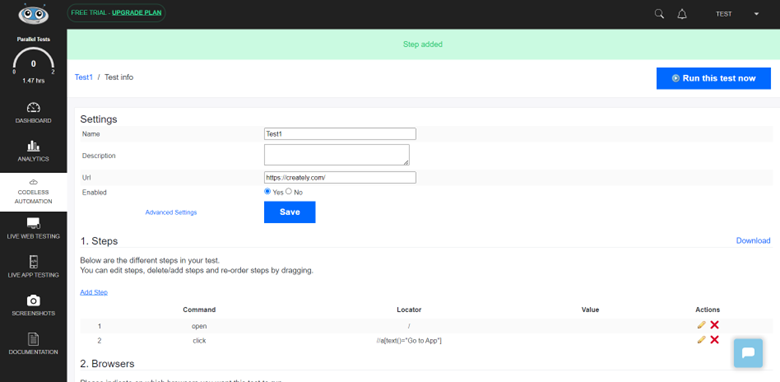
Task: Click the Download link
Action: pyautogui.click(x=753, y=240)
